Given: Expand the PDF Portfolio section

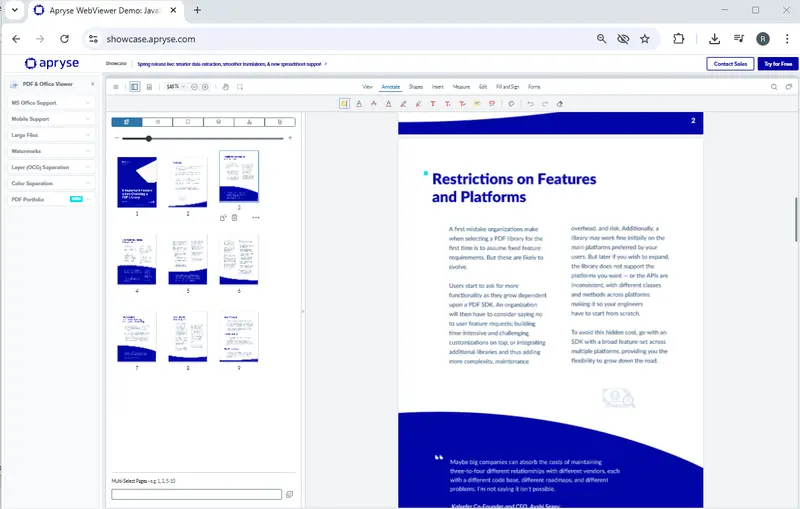Looking at the screenshot, I should pos(51,199).
